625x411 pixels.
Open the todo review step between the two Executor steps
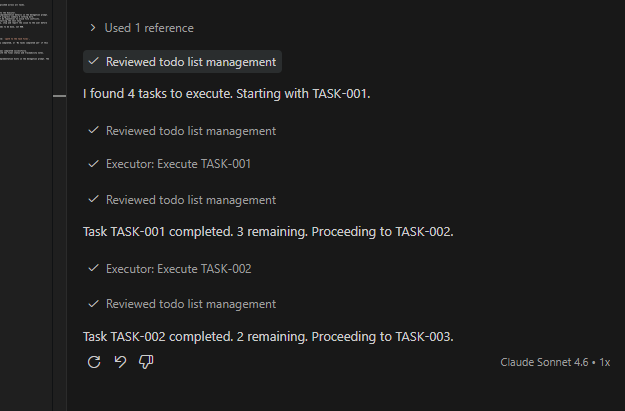coord(190,200)
